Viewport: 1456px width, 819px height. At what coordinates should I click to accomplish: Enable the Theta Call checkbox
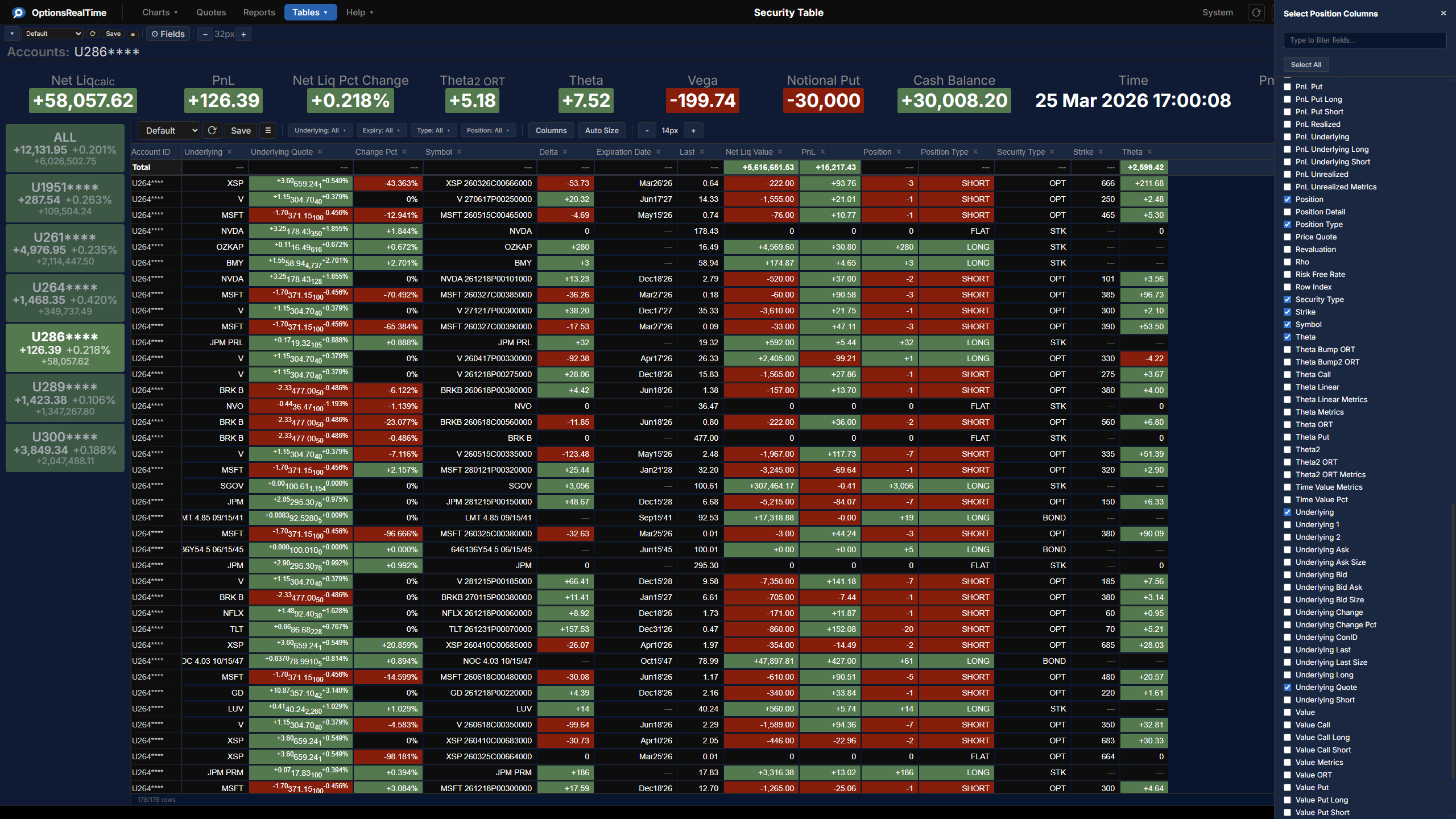point(1288,374)
